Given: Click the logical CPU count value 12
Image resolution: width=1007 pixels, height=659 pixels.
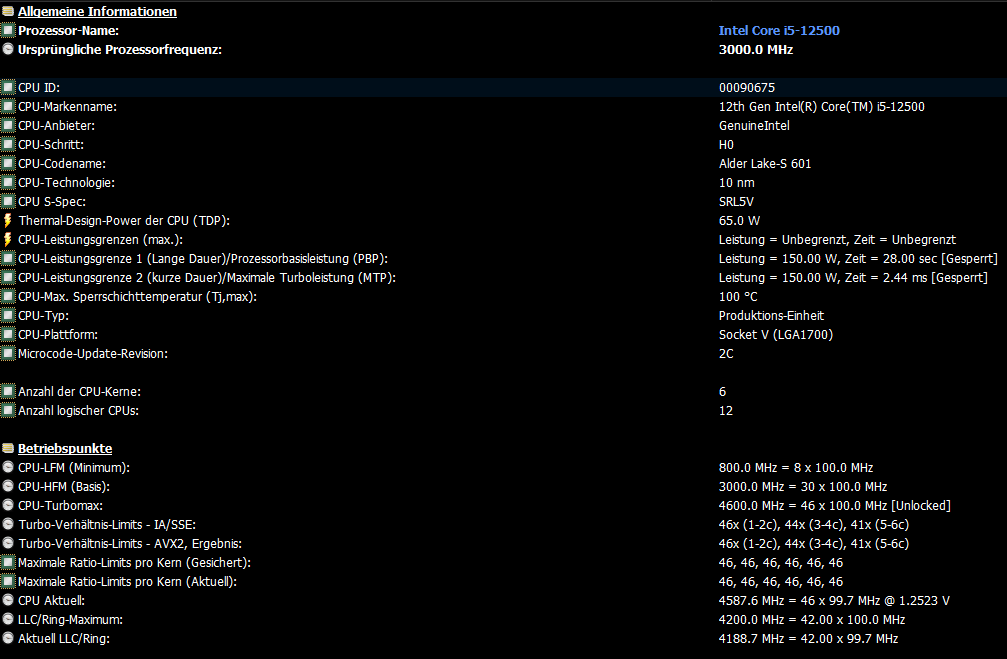Looking at the screenshot, I should pos(726,410).
